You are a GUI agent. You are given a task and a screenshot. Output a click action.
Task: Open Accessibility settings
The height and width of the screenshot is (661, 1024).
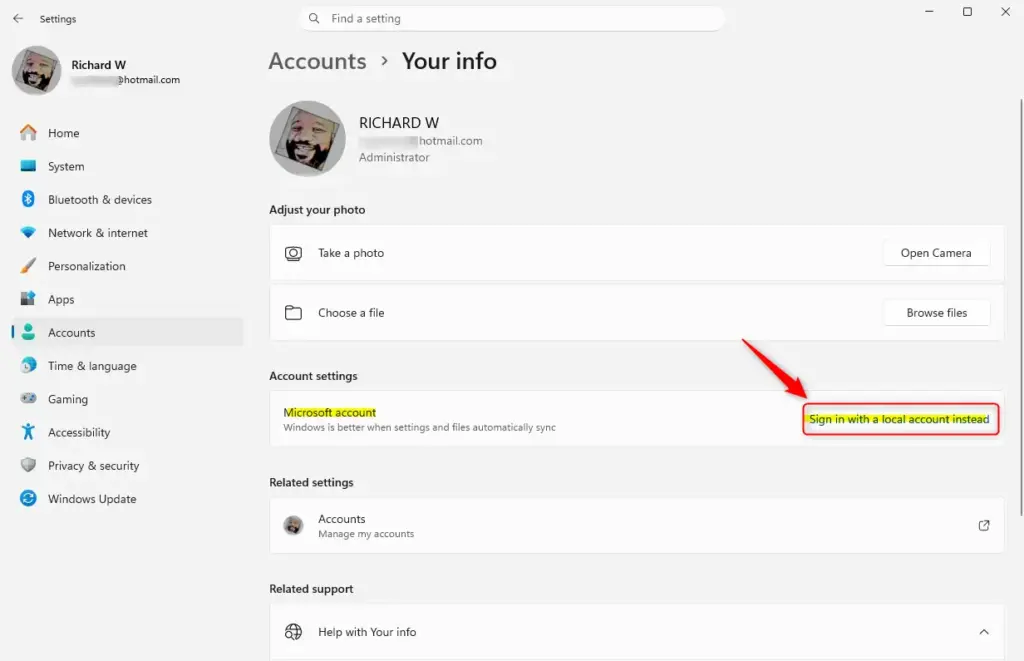(127, 432)
